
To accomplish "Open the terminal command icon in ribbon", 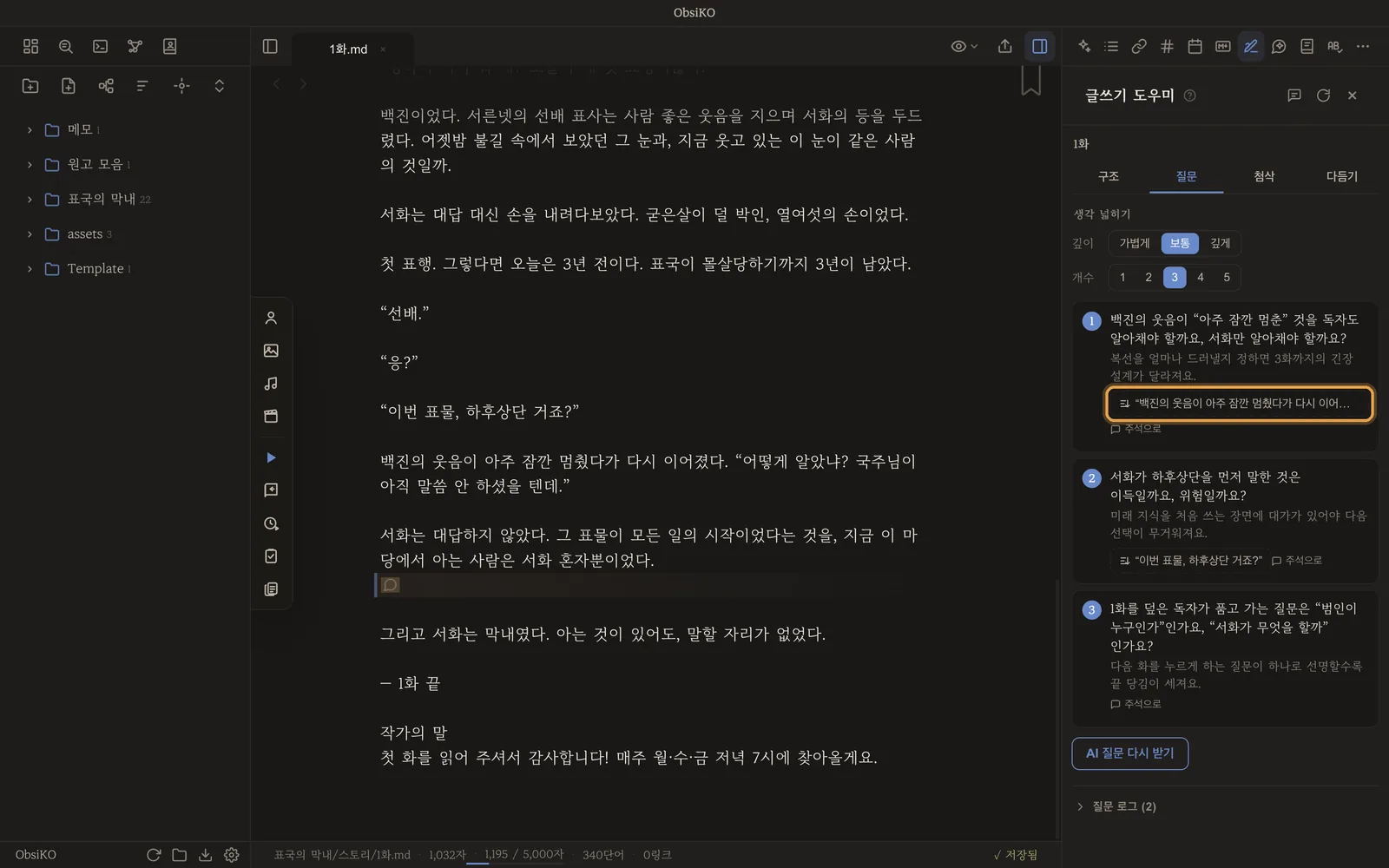I will [x=100, y=47].
